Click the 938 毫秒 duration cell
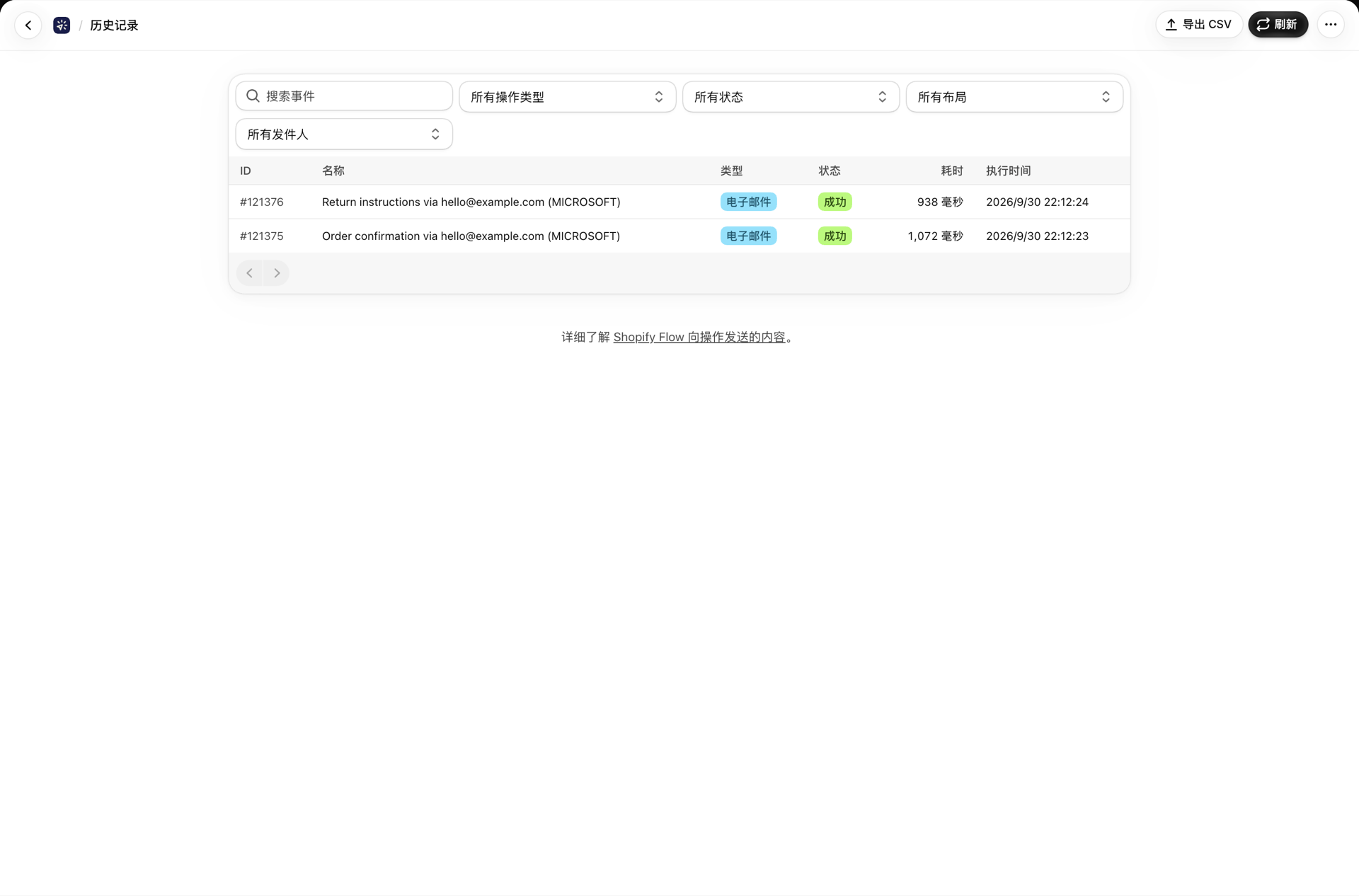Viewport: 1359px width, 896px height. tap(940, 202)
